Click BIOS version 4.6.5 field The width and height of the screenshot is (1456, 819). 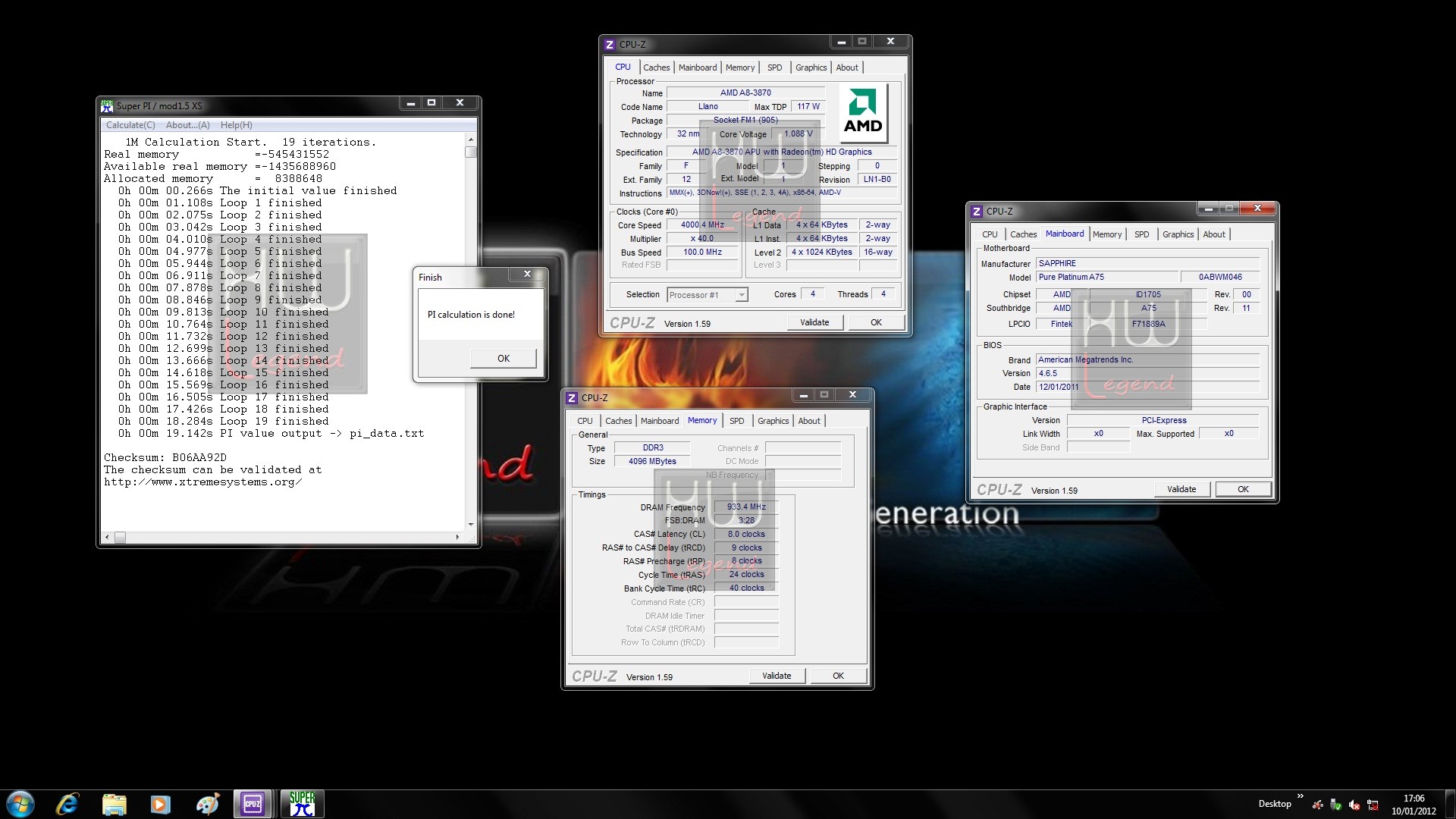pos(1147,374)
